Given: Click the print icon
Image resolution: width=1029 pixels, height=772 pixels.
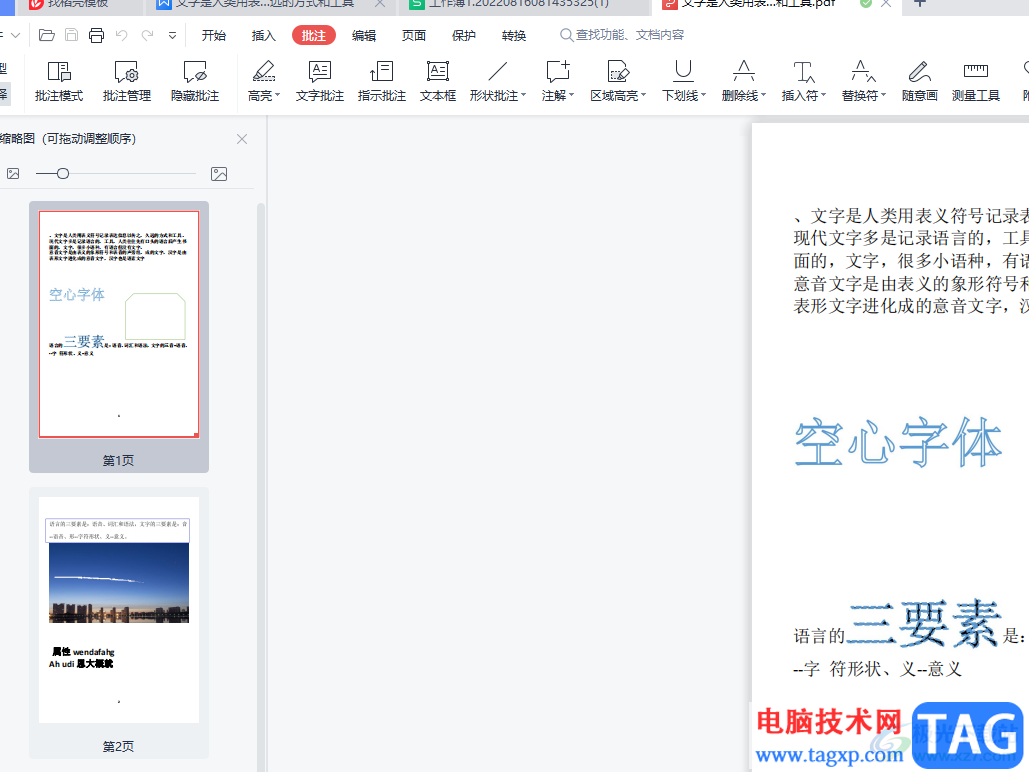Looking at the screenshot, I should point(96,35).
